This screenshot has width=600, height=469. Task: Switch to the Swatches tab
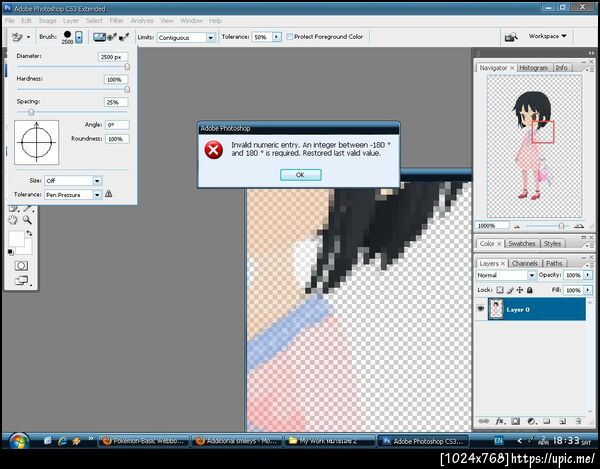coord(522,244)
